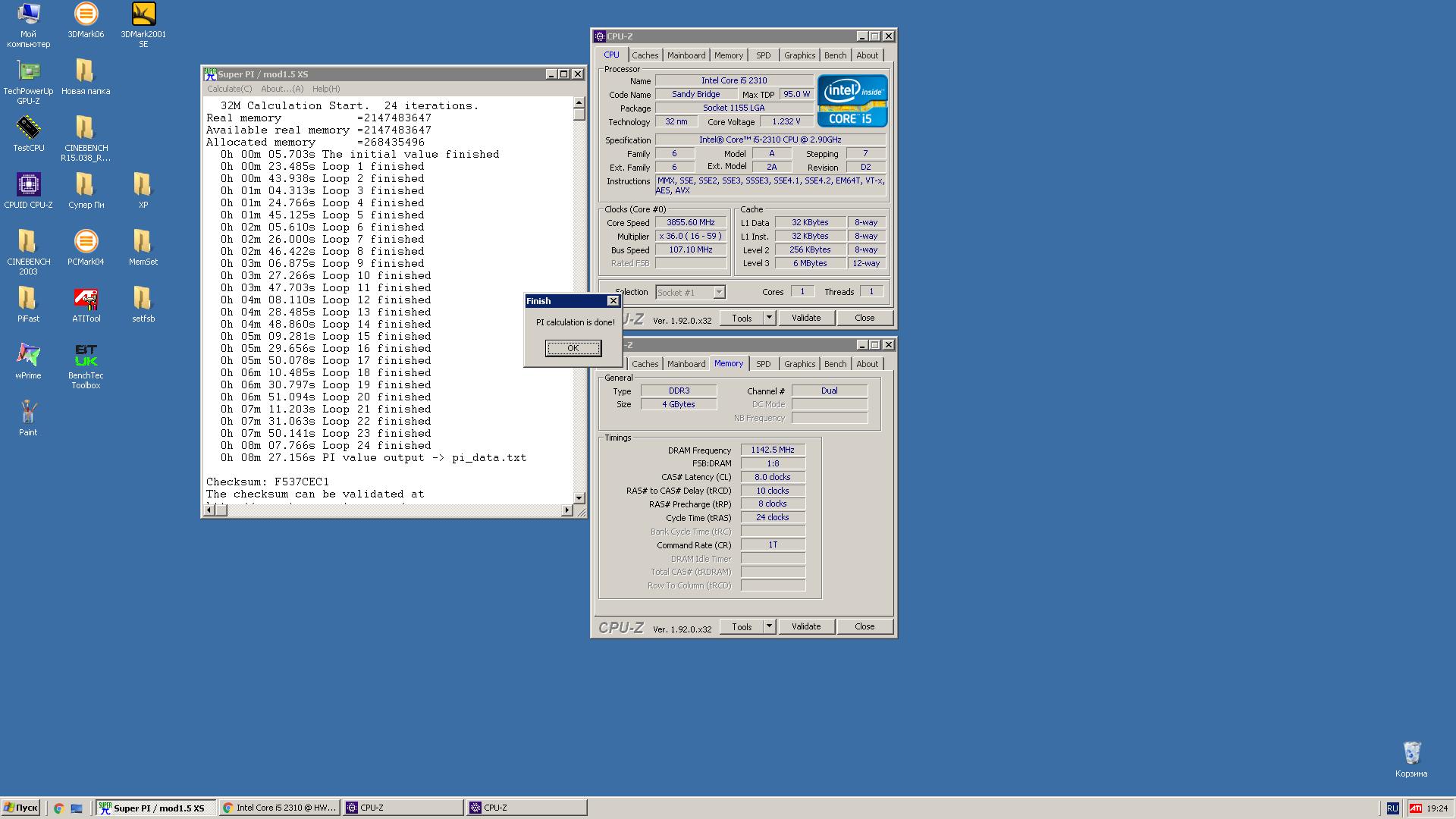Open the 3DMark06 desktop icon
This screenshot has width=1456, height=819.
[x=86, y=20]
